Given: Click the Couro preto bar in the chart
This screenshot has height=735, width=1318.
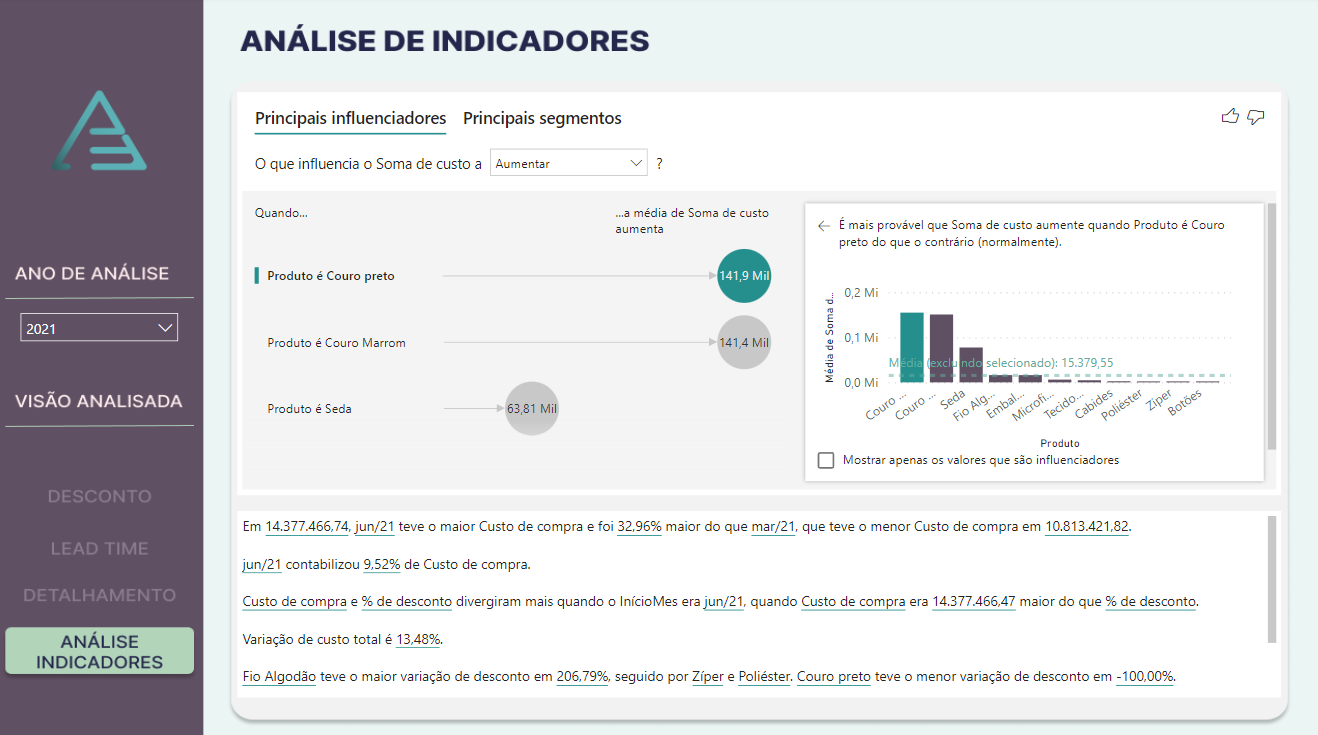Looking at the screenshot, I should (x=912, y=350).
